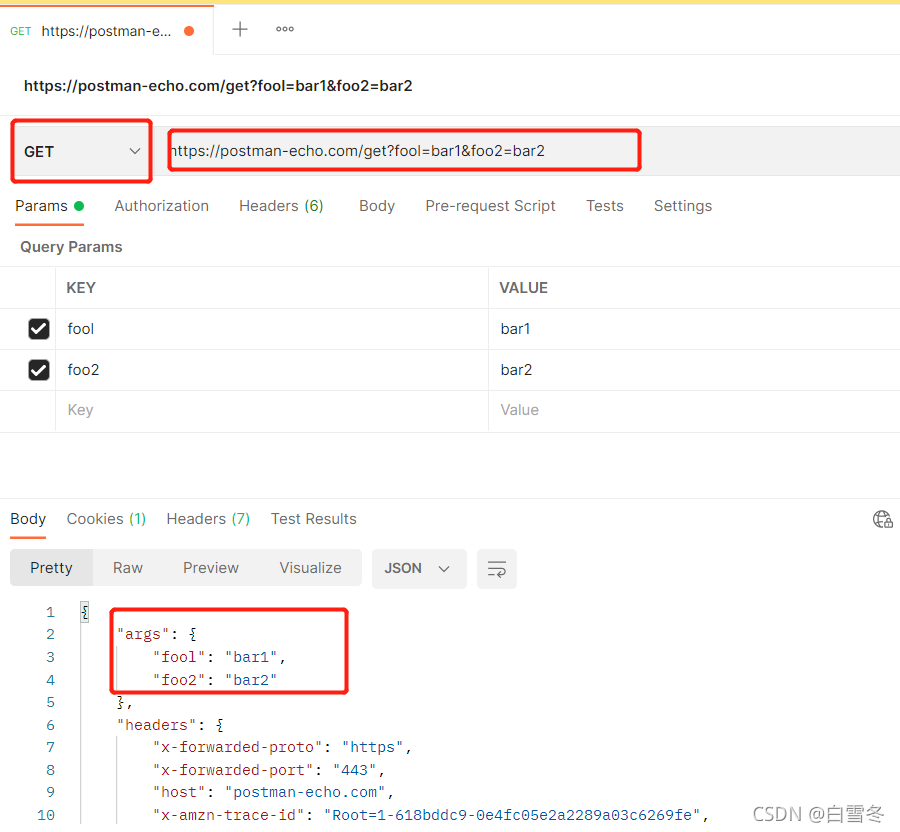Open the request Body tab

tap(377, 206)
